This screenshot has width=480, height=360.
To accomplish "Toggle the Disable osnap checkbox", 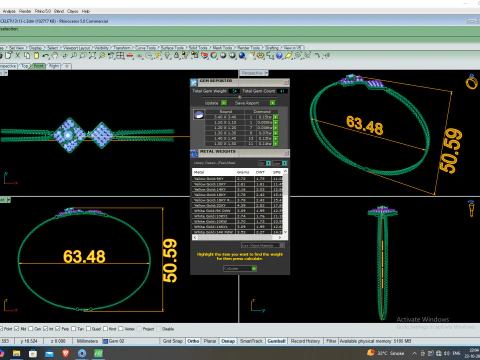I will (159, 329).
